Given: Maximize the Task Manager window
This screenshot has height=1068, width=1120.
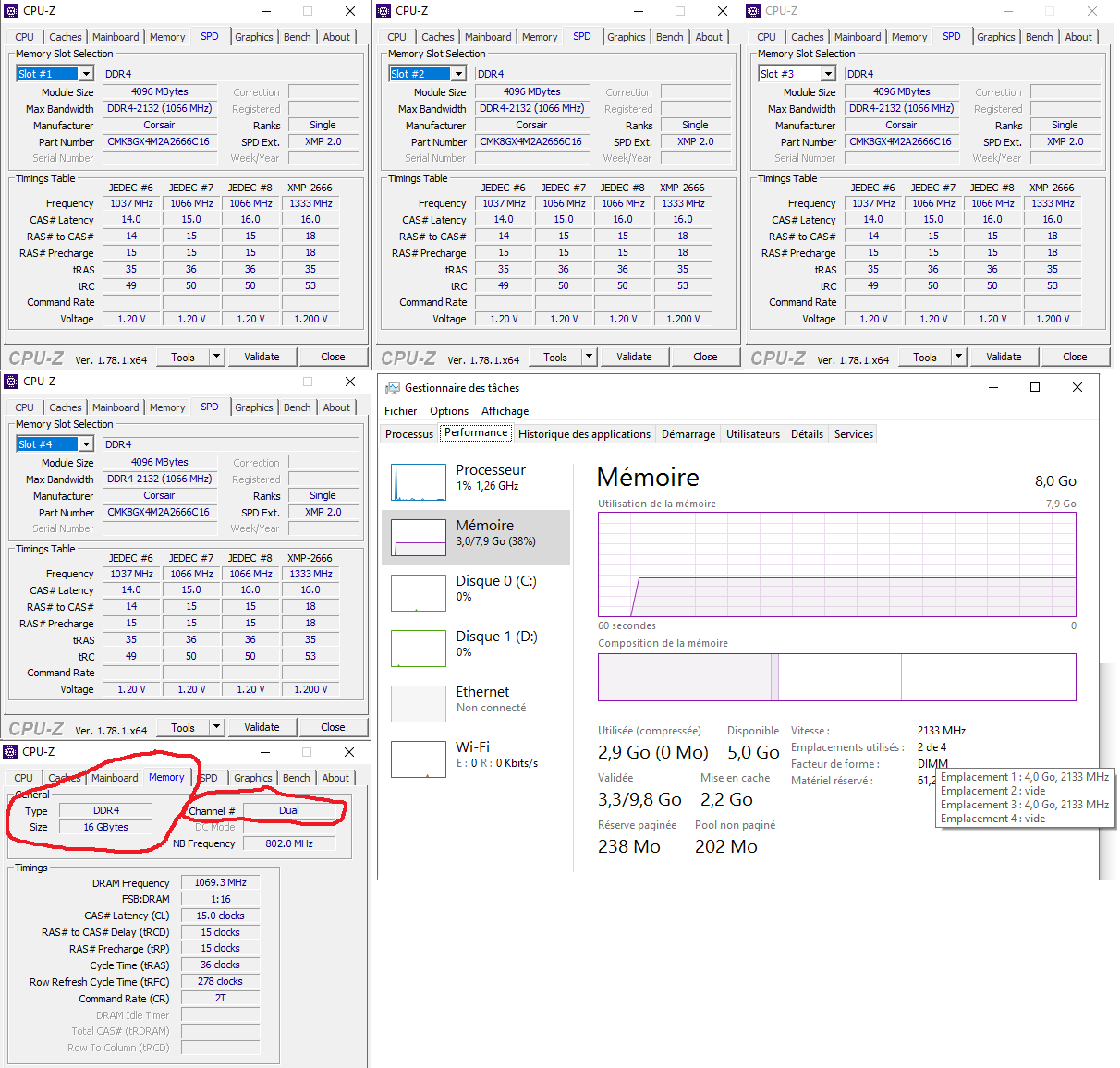Looking at the screenshot, I should [x=1035, y=387].
